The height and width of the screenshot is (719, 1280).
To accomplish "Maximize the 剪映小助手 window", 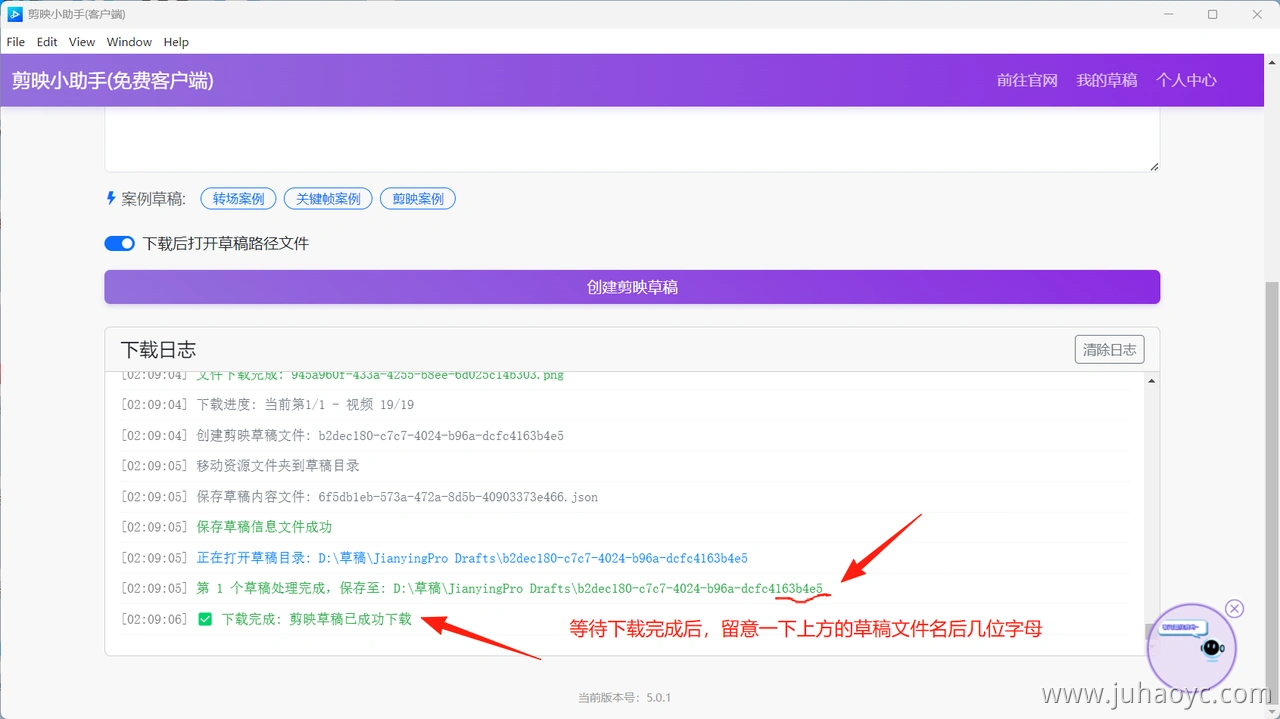I will pos(1213,14).
